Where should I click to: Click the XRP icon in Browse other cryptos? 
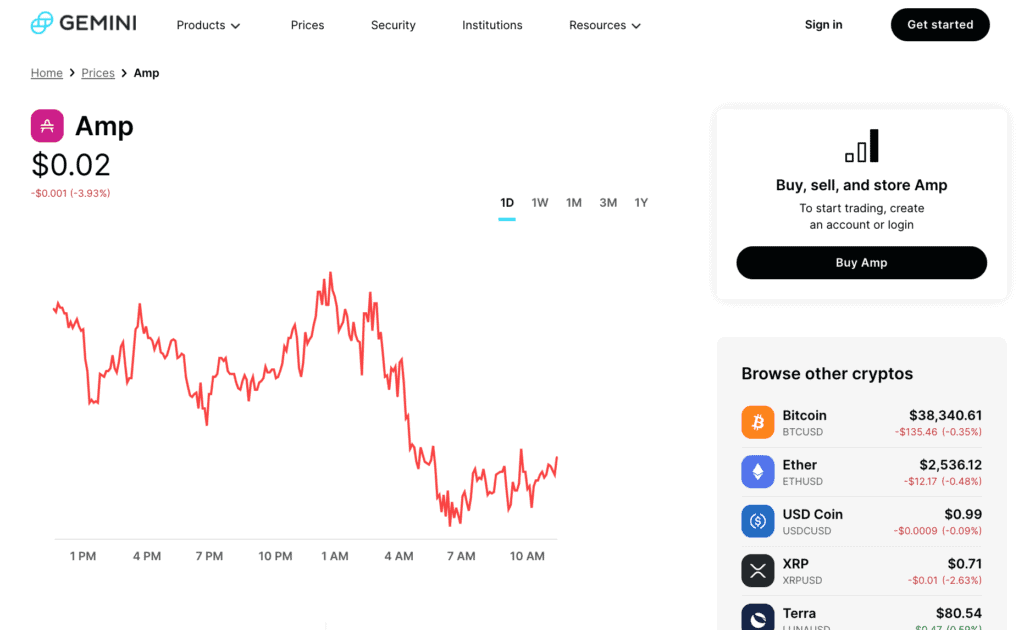pyautogui.click(x=757, y=570)
